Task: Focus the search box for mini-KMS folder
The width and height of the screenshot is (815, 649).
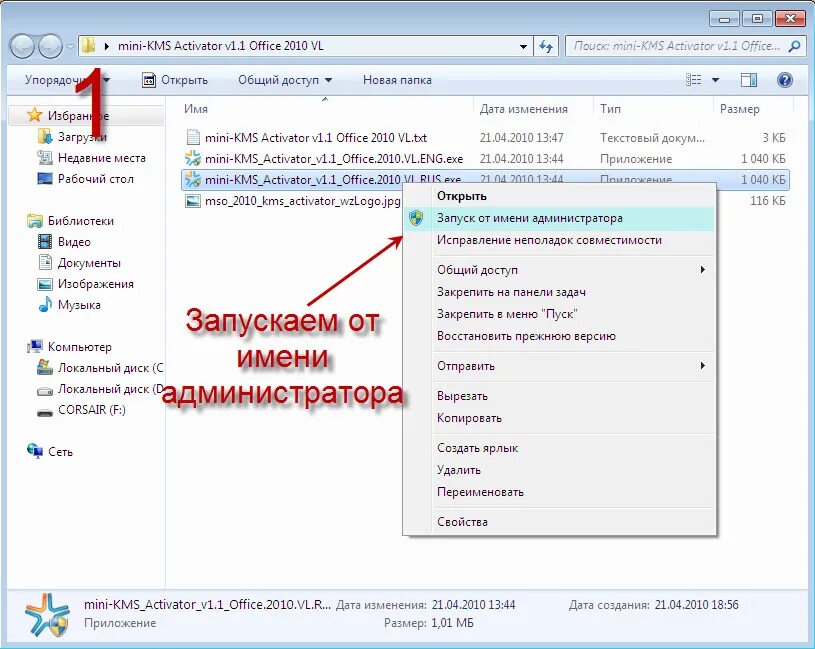Action: pyautogui.click(x=676, y=46)
